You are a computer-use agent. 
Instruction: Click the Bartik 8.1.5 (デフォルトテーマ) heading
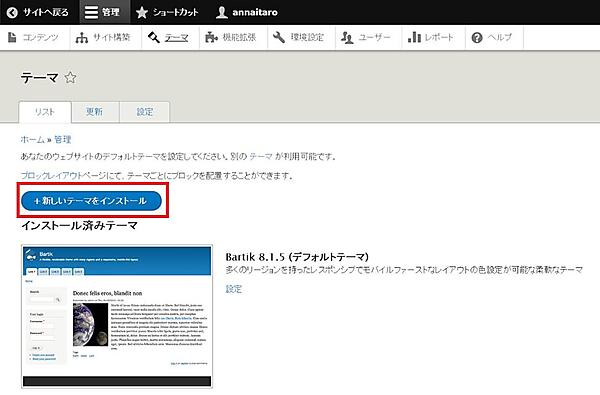coord(297,256)
